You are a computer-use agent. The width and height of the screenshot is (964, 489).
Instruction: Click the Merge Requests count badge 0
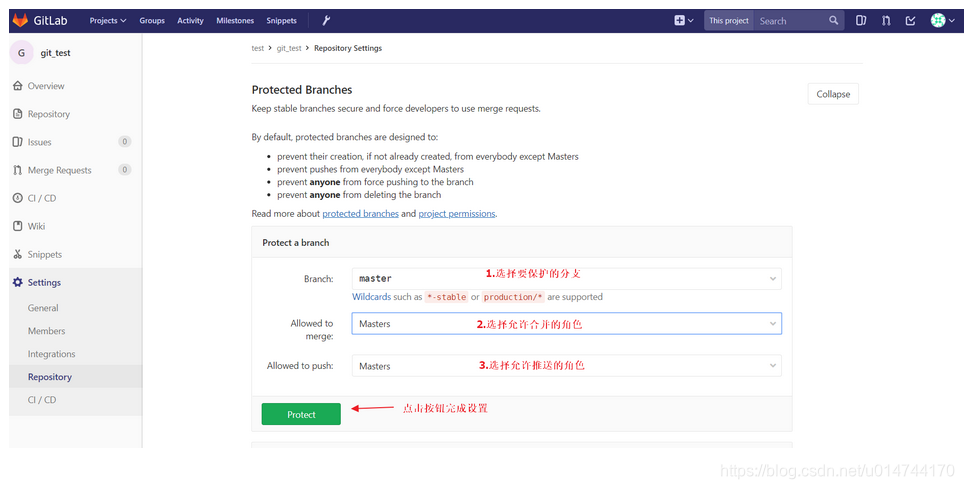point(125,170)
